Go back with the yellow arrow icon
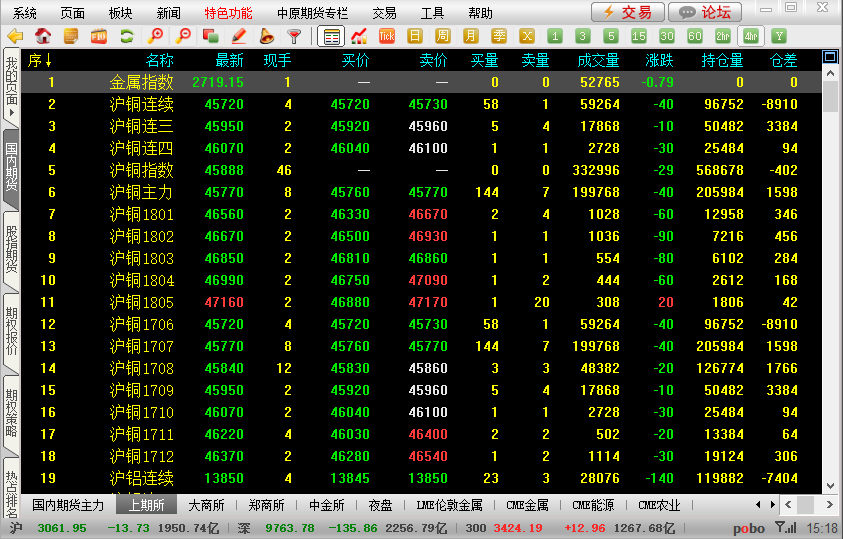 (15, 37)
